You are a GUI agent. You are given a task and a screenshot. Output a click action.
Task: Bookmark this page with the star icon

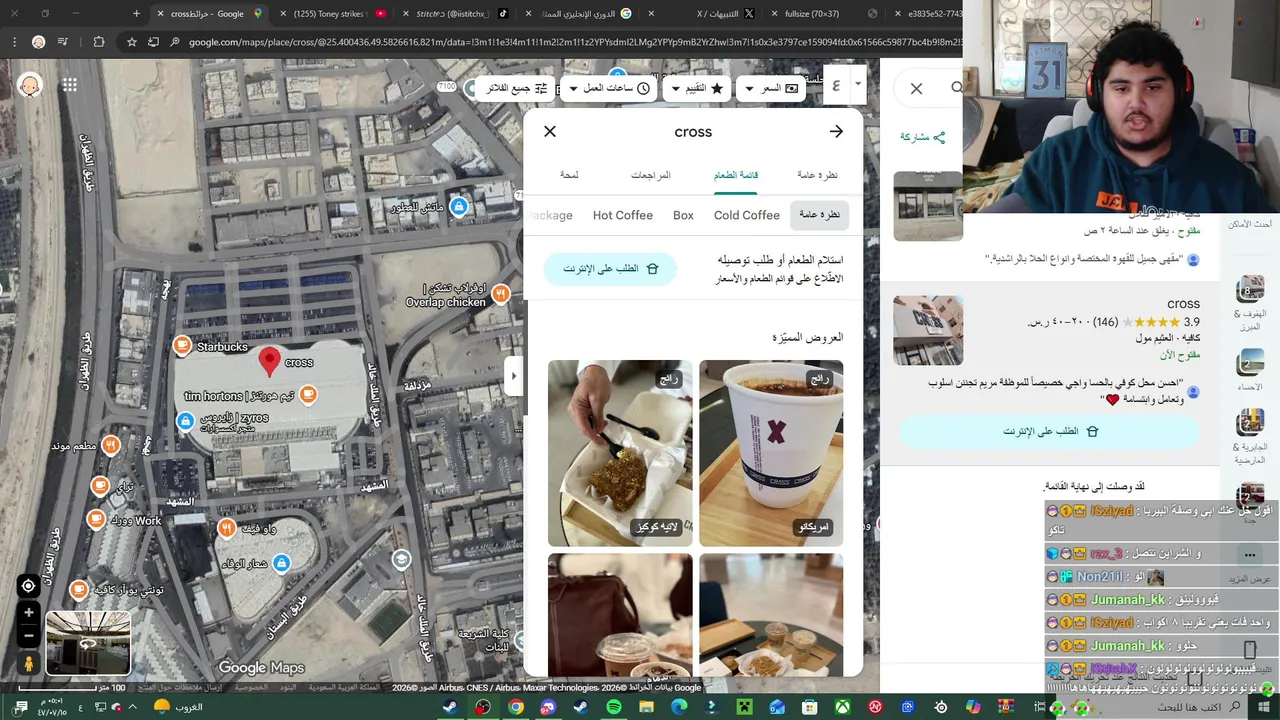(x=131, y=42)
